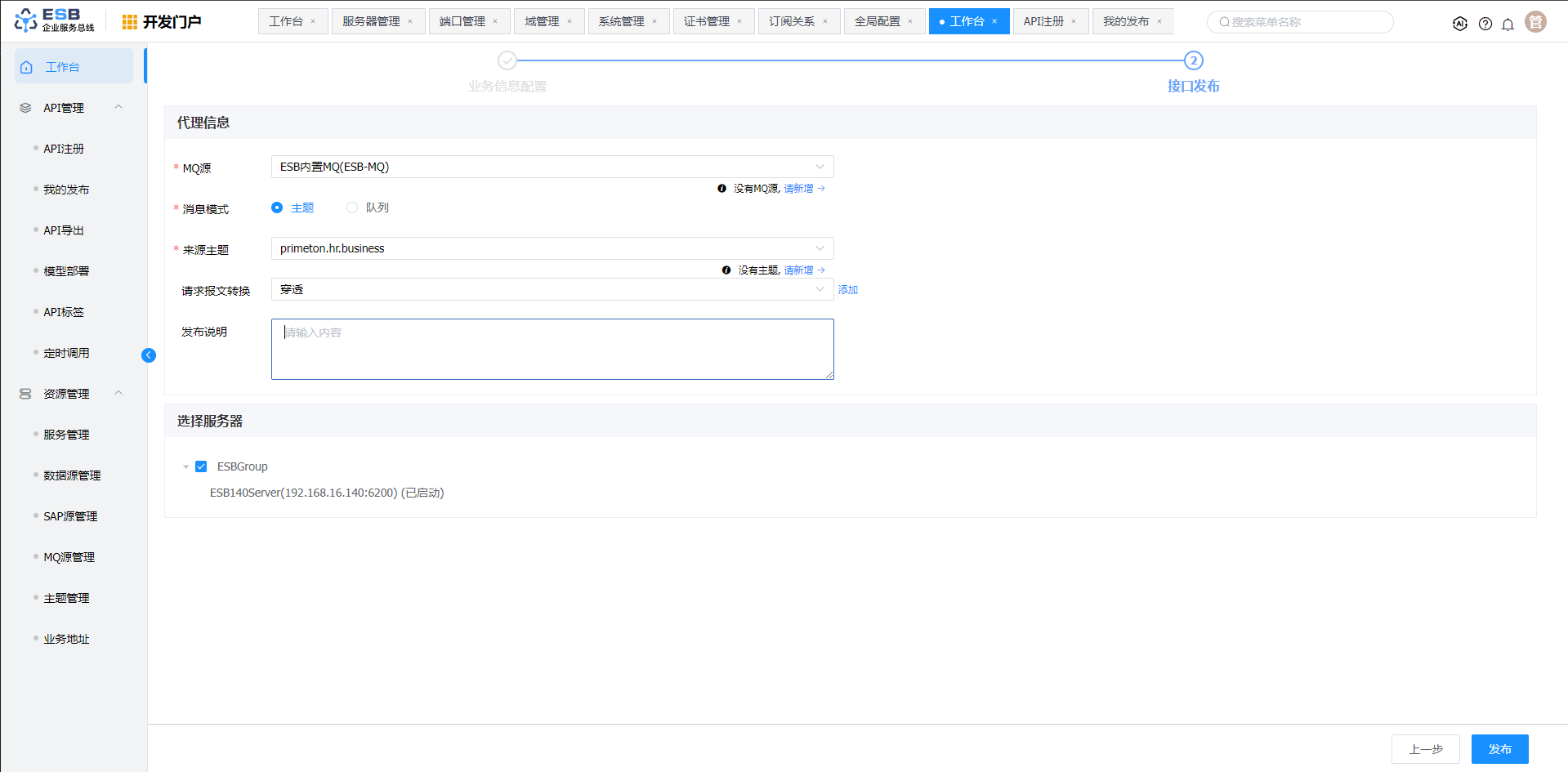The height and width of the screenshot is (772, 1568).
Task: Select the 队列 message mode radio
Action: [x=352, y=208]
